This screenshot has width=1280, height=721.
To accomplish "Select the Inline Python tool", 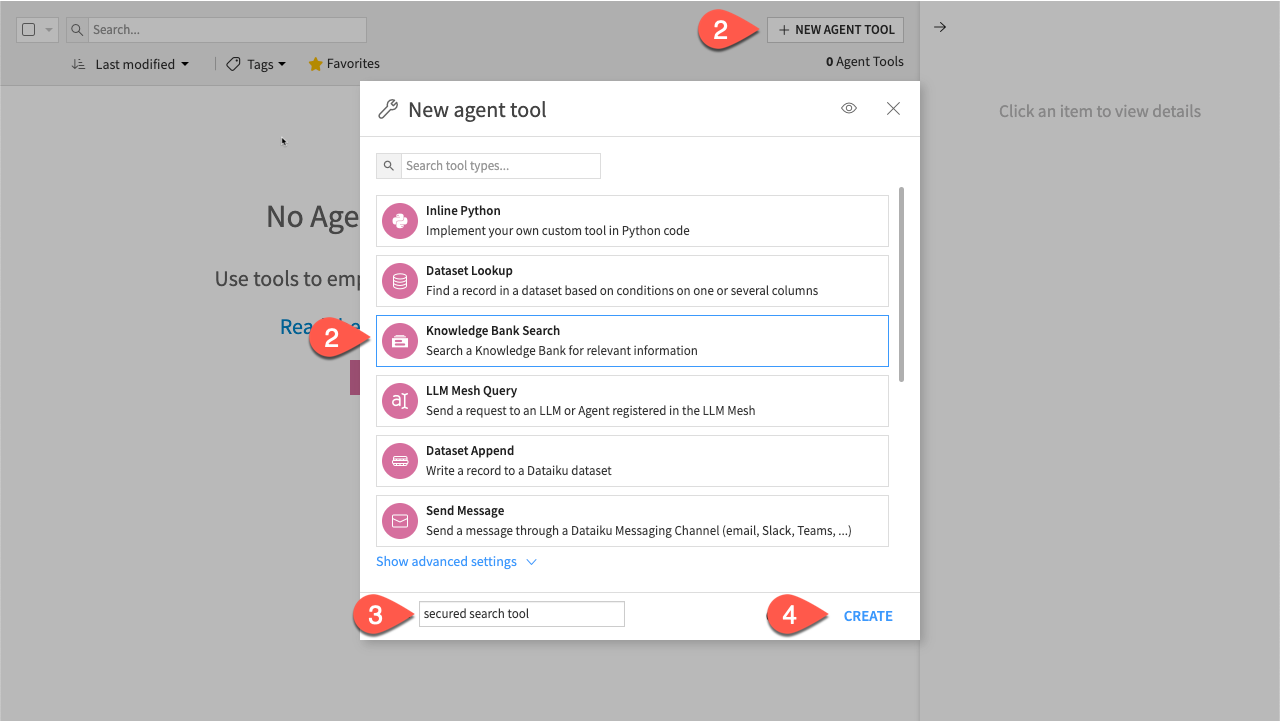I will pyautogui.click(x=632, y=220).
